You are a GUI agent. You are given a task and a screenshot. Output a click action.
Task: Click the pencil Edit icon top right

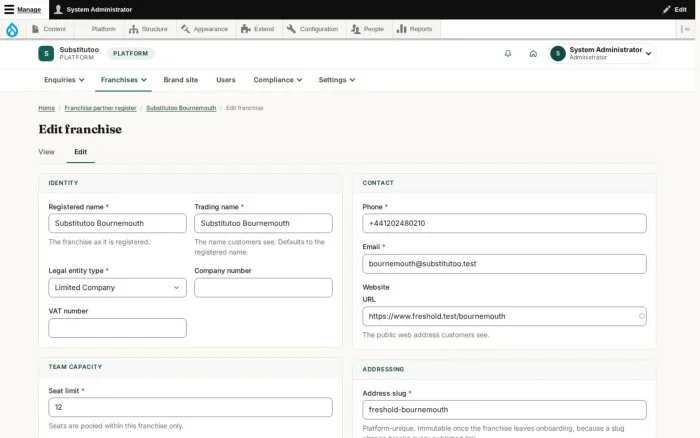tap(666, 9)
